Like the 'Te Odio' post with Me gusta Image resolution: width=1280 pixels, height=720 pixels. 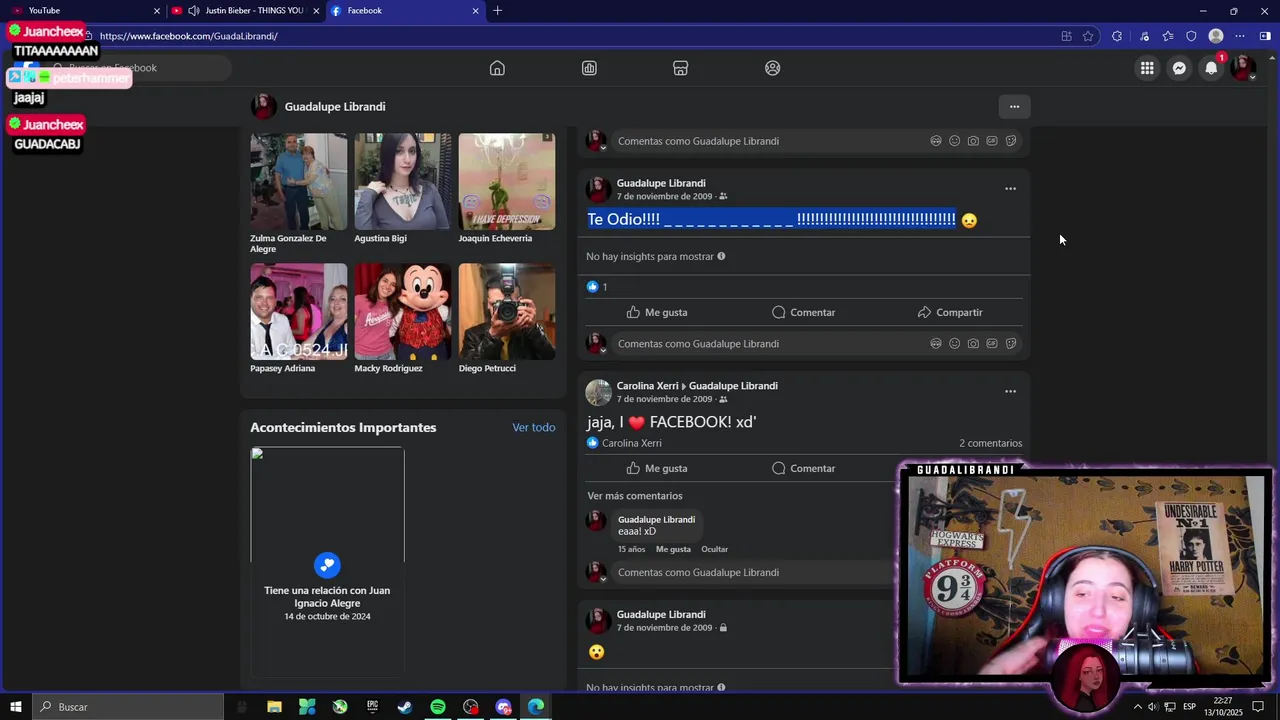(657, 312)
